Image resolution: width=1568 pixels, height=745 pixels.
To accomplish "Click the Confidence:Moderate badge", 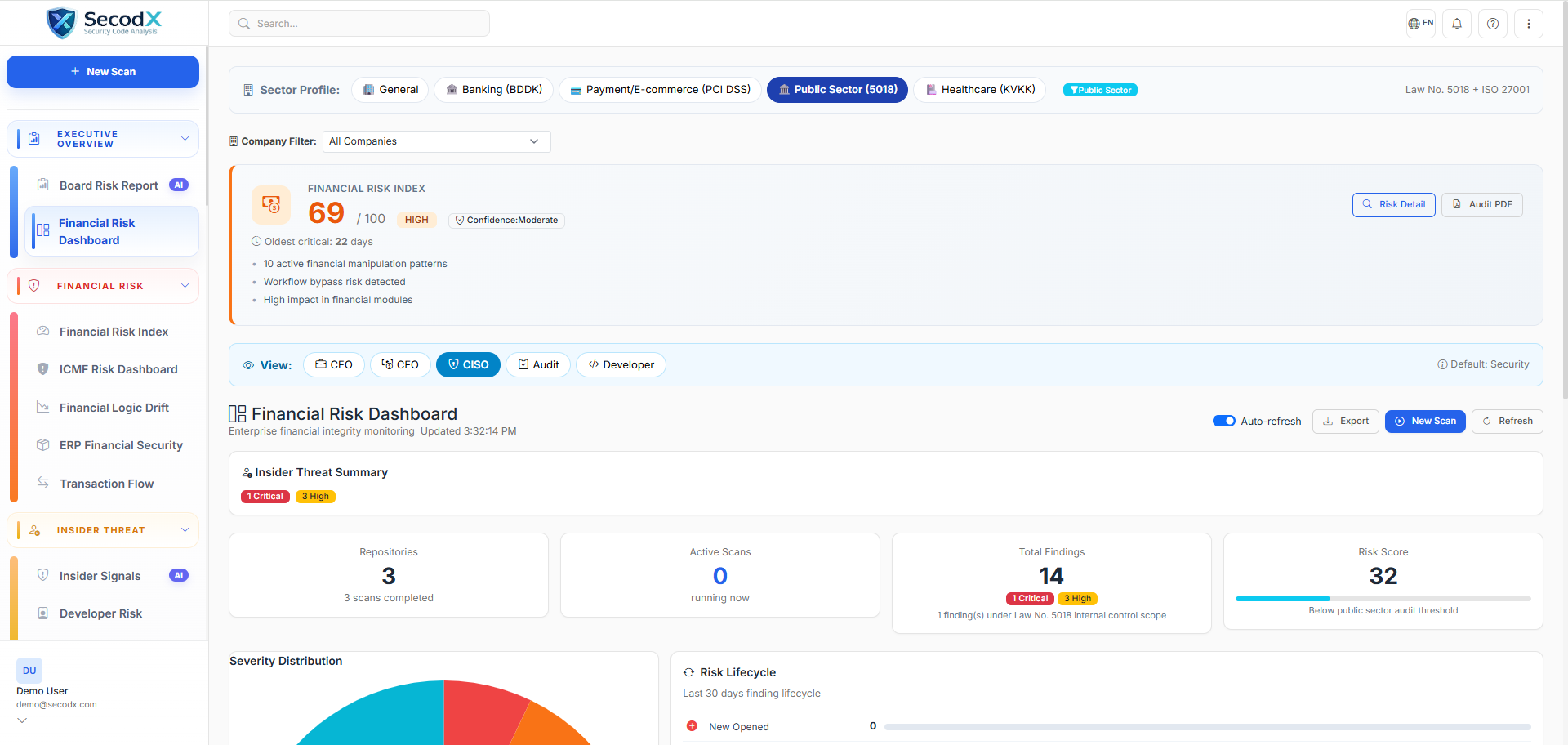I will 506,221.
